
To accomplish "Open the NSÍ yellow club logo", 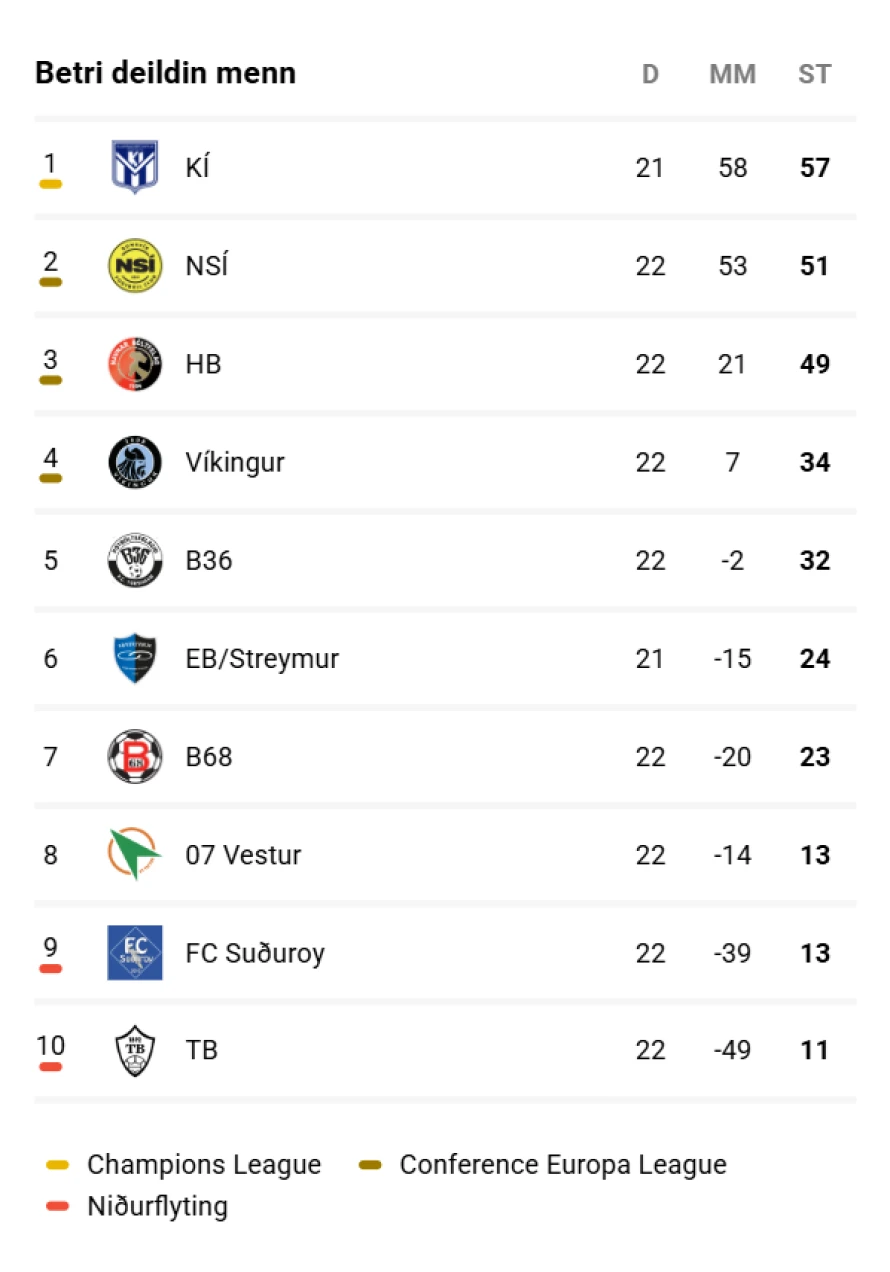I will coord(135,266).
